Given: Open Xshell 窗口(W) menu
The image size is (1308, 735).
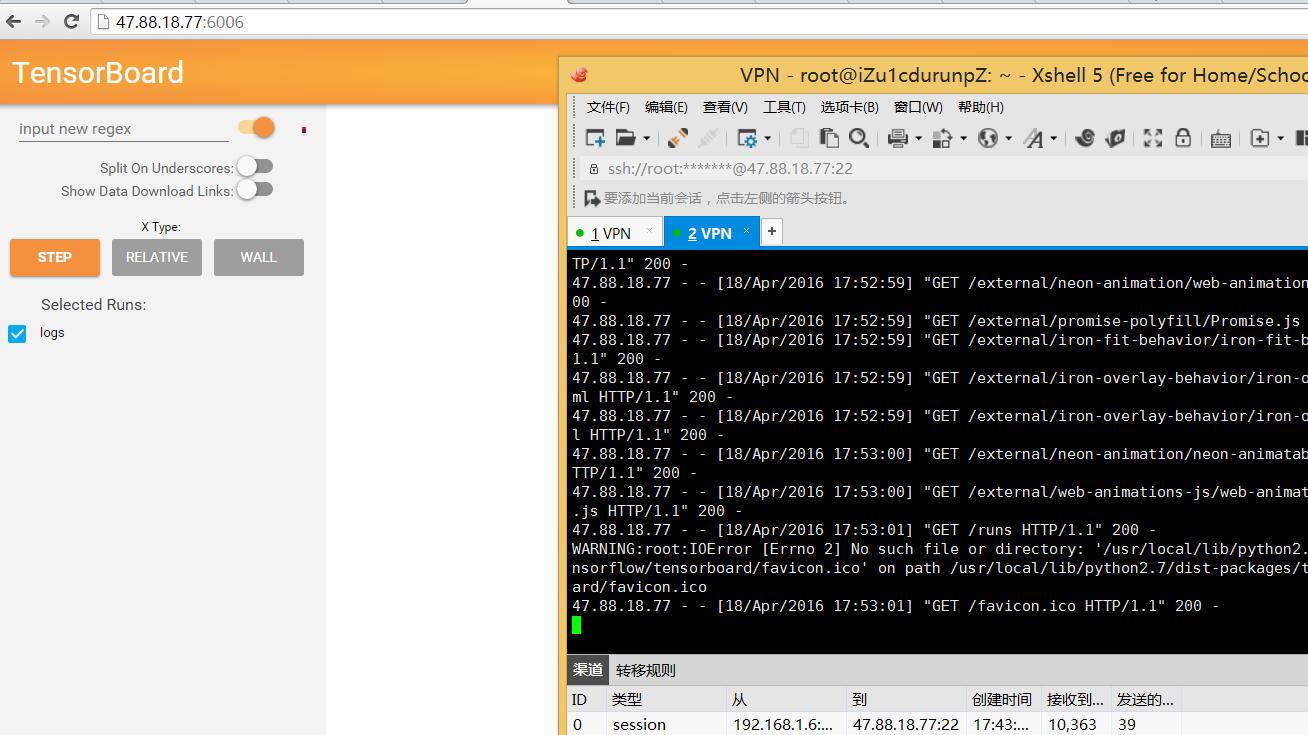Looking at the screenshot, I should coord(918,107).
